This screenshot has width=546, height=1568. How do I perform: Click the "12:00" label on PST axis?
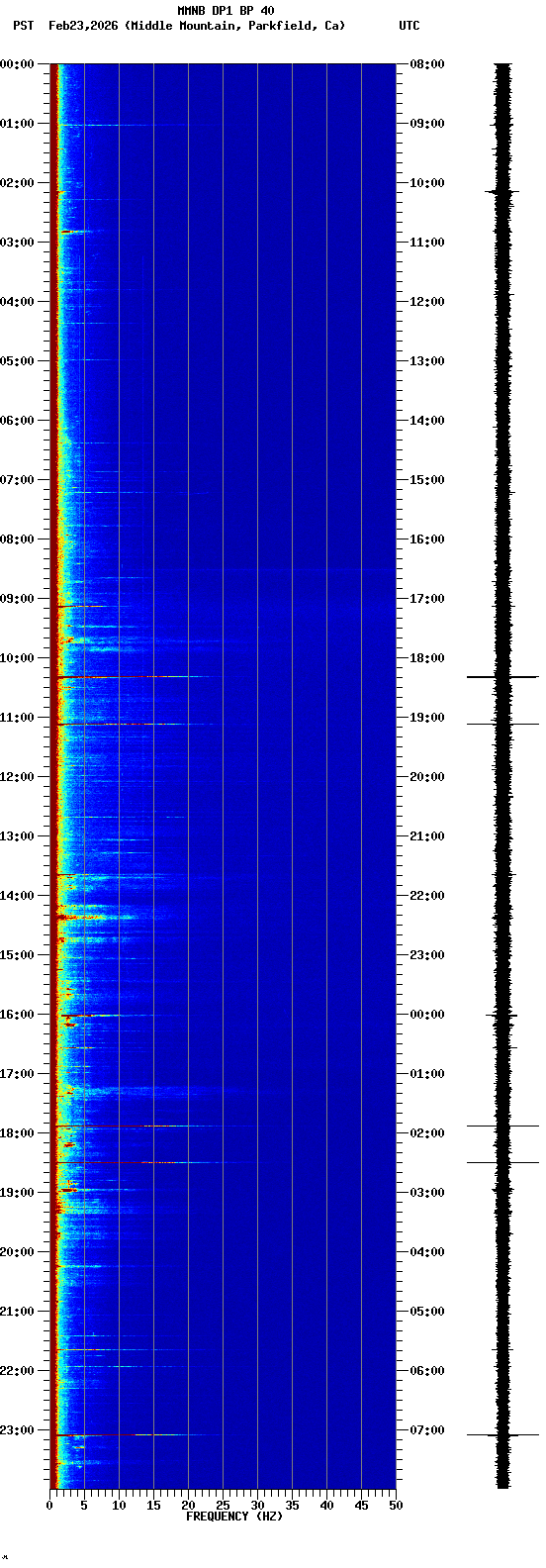point(18,777)
